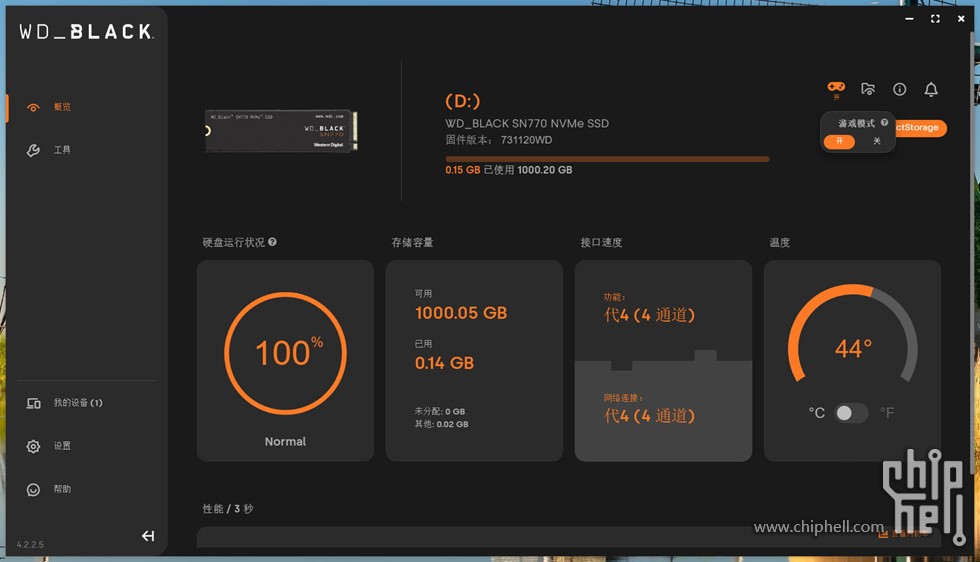
Task: Toggle temperature unit between °C and °F
Action: click(851, 413)
